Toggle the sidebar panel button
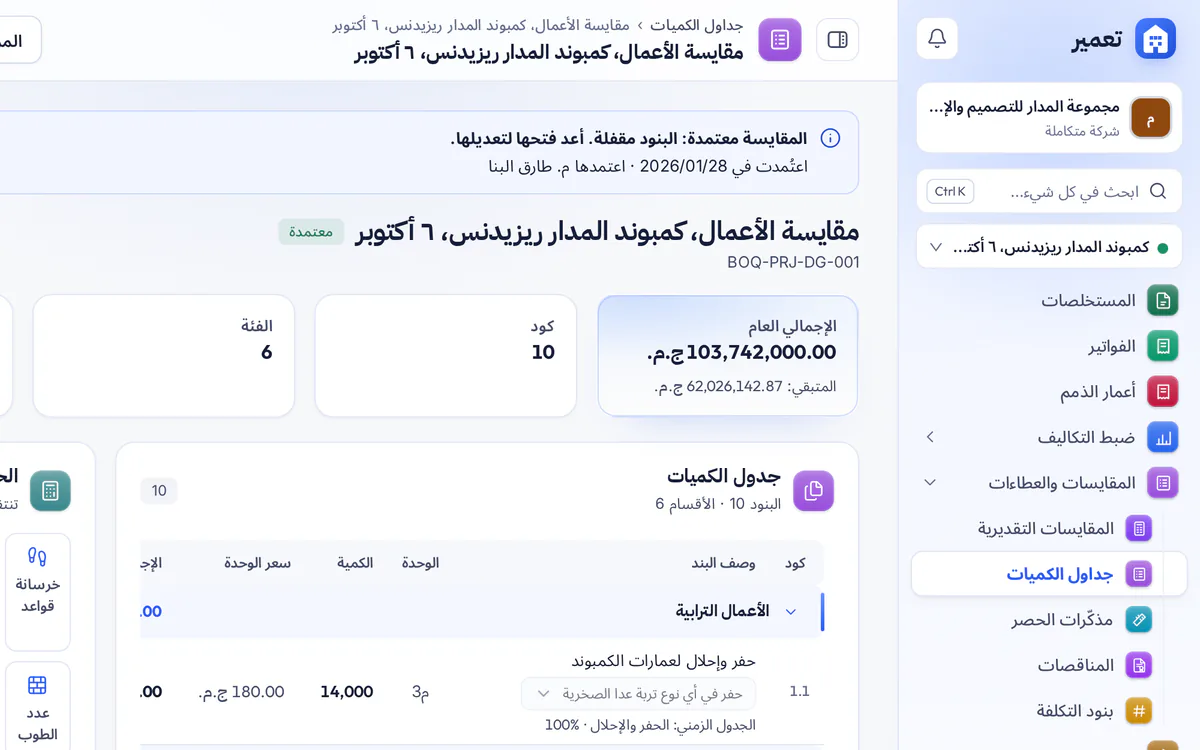This screenshot has width=1200, height=750. 838,40
